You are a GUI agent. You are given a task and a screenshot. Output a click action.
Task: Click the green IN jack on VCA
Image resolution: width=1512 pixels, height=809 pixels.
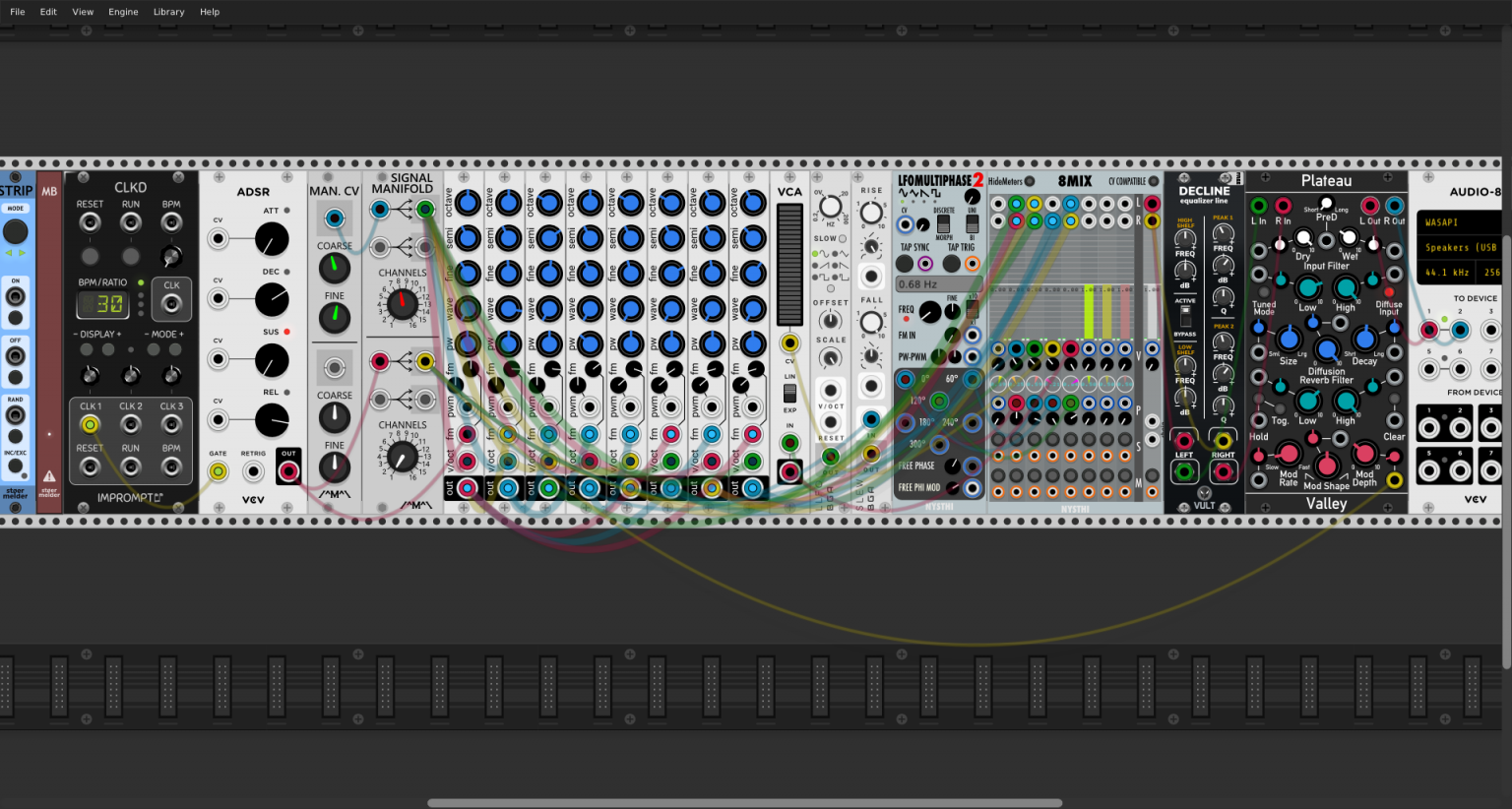point(789,444)
